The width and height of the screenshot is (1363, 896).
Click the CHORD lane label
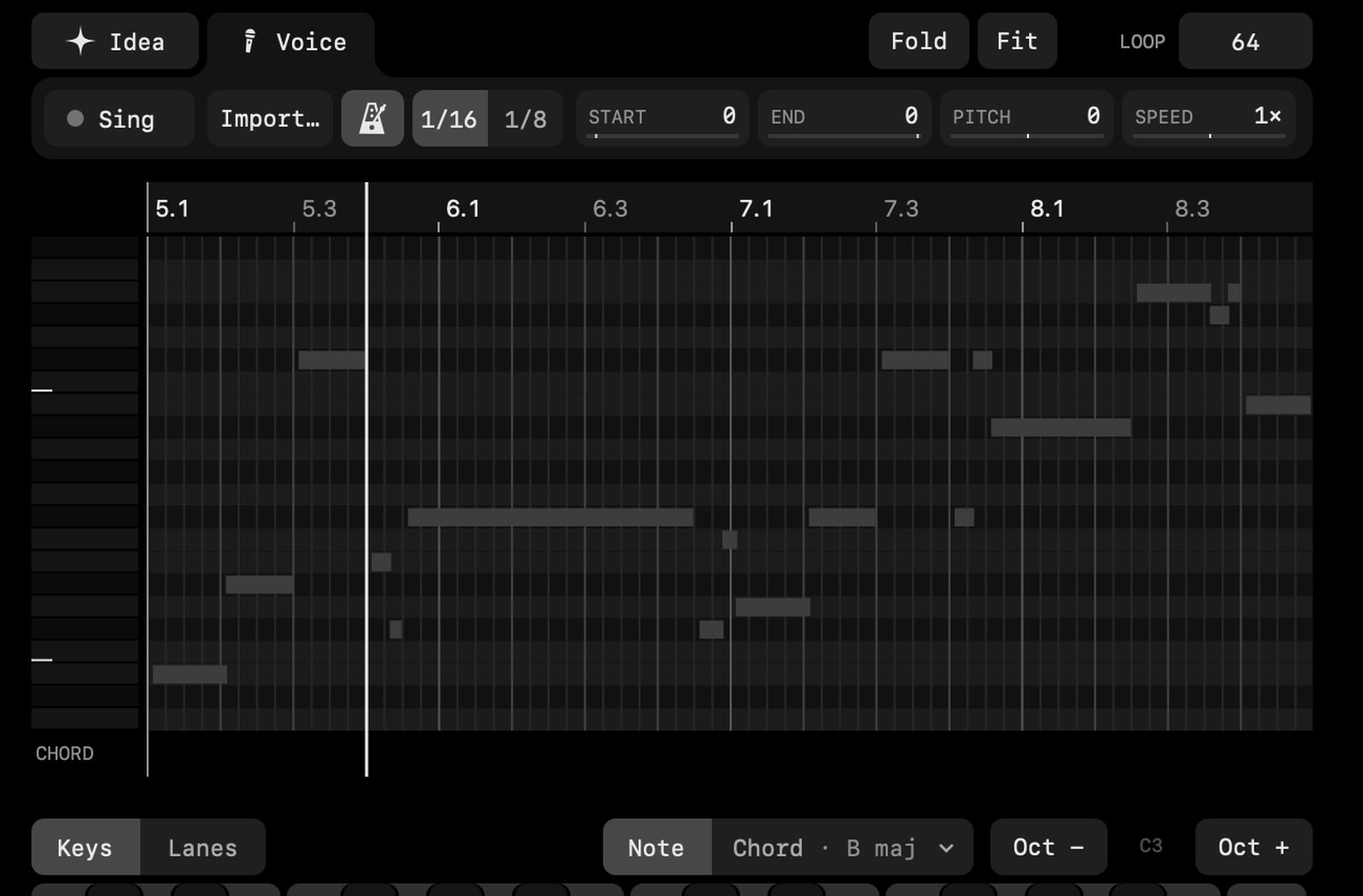click(x=65, y=754)
